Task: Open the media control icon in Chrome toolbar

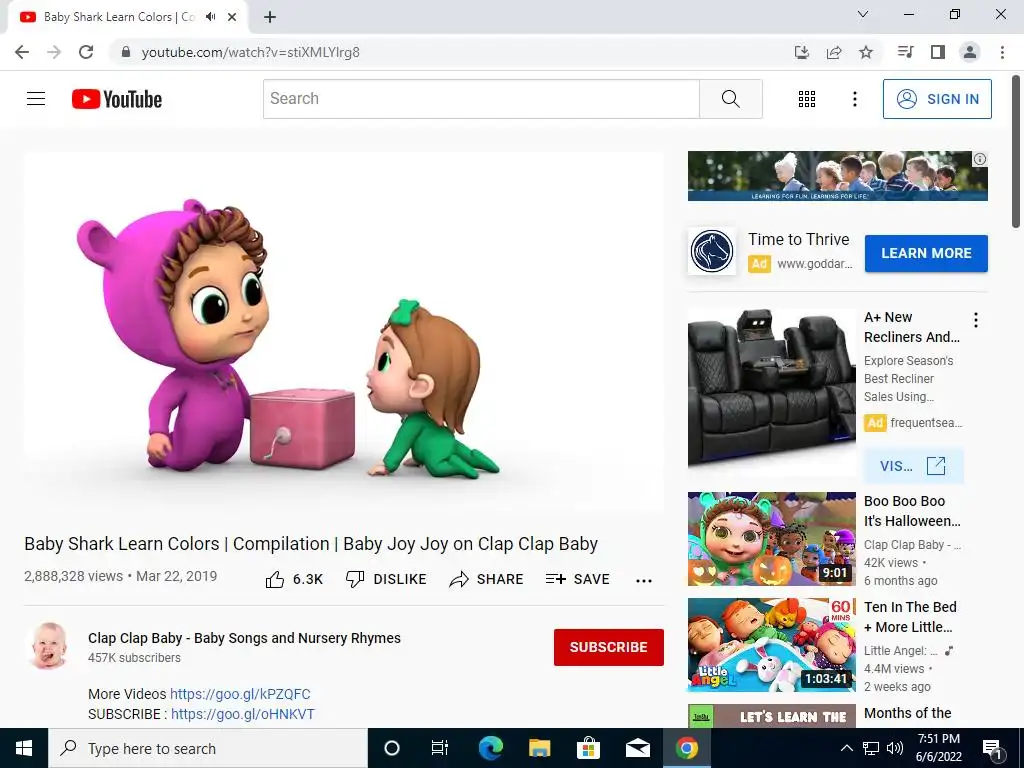Action: tap(905, 52)
